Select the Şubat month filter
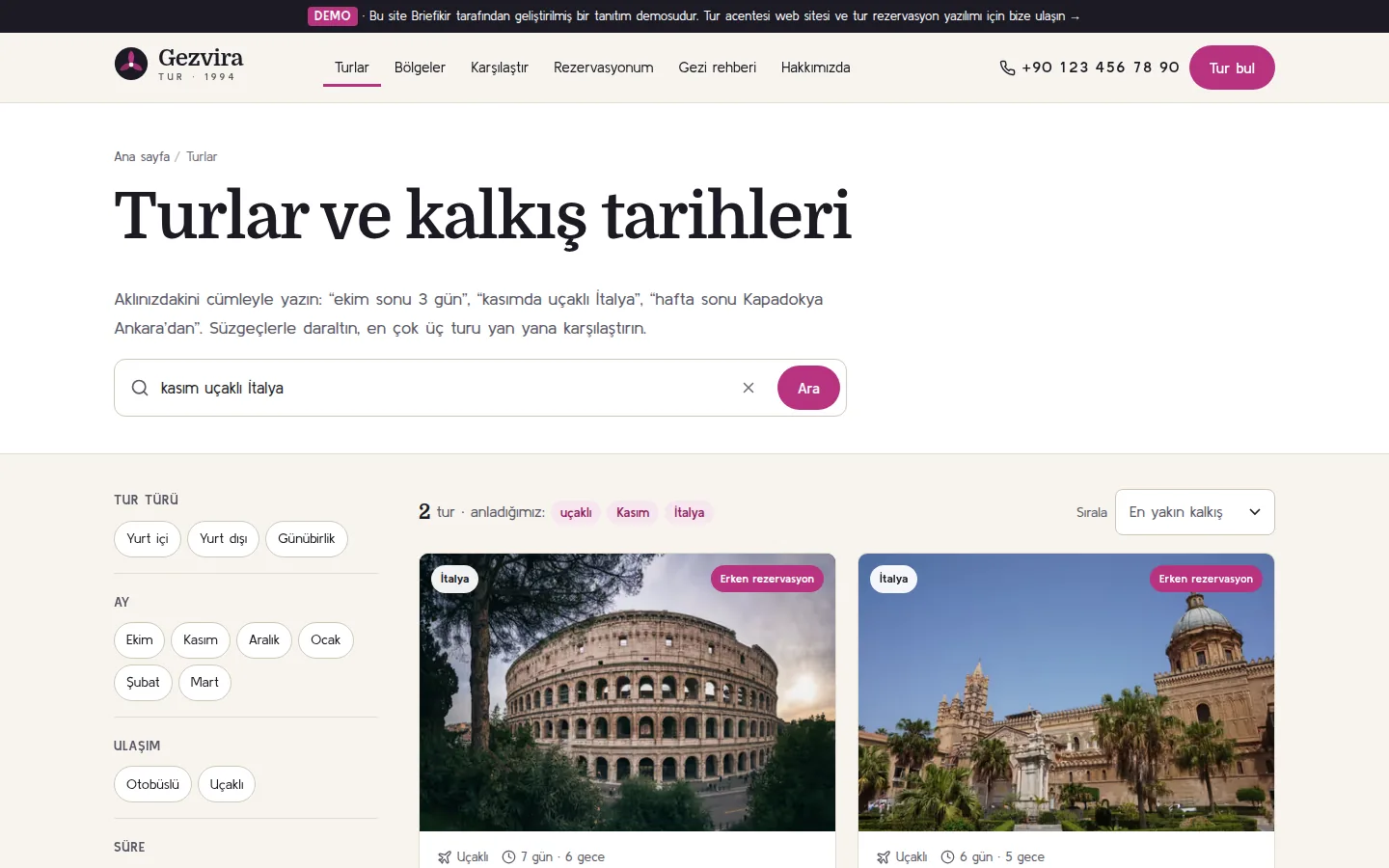The width and height of the screenshot is (1389, 868). (143, 683)
